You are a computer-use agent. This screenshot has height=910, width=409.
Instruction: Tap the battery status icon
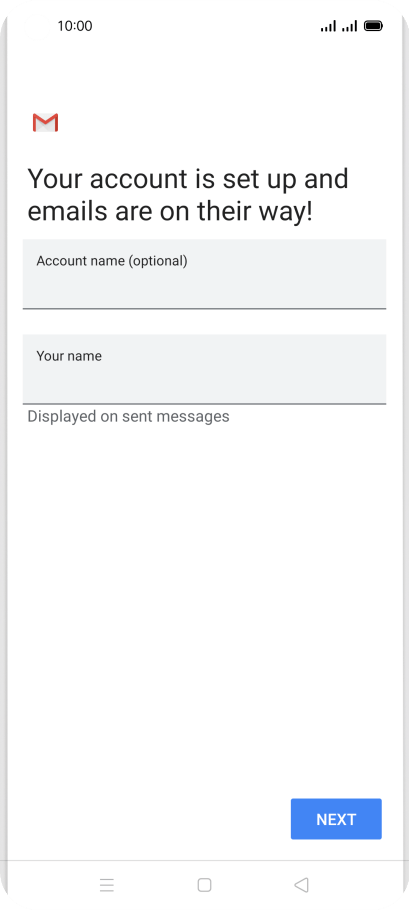click(x=373, y=26)
